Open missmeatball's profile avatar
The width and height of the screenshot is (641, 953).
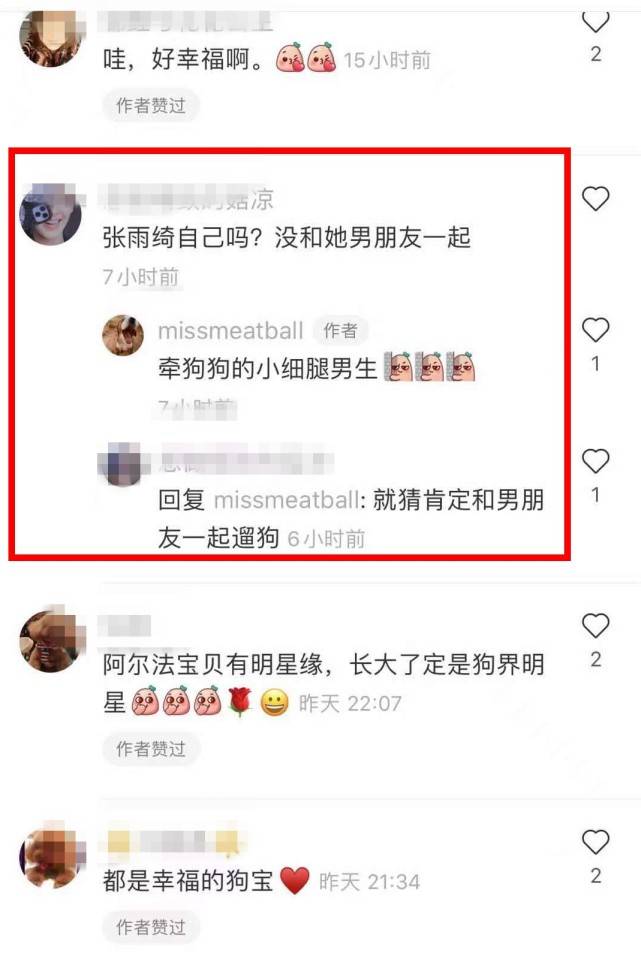pyautogui.click(x=123, y=335)
